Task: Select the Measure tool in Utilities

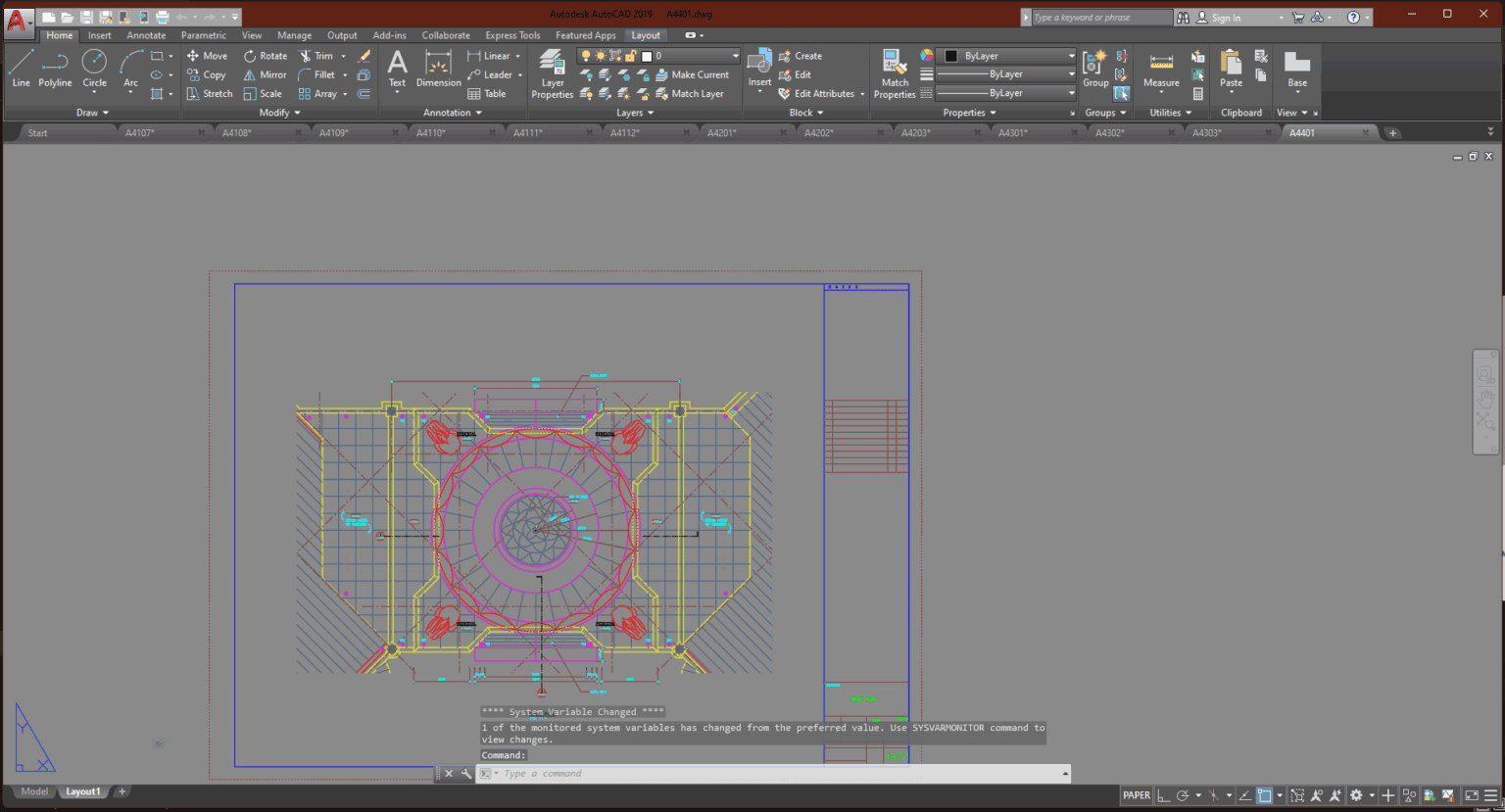Action: click(1160, 70)
